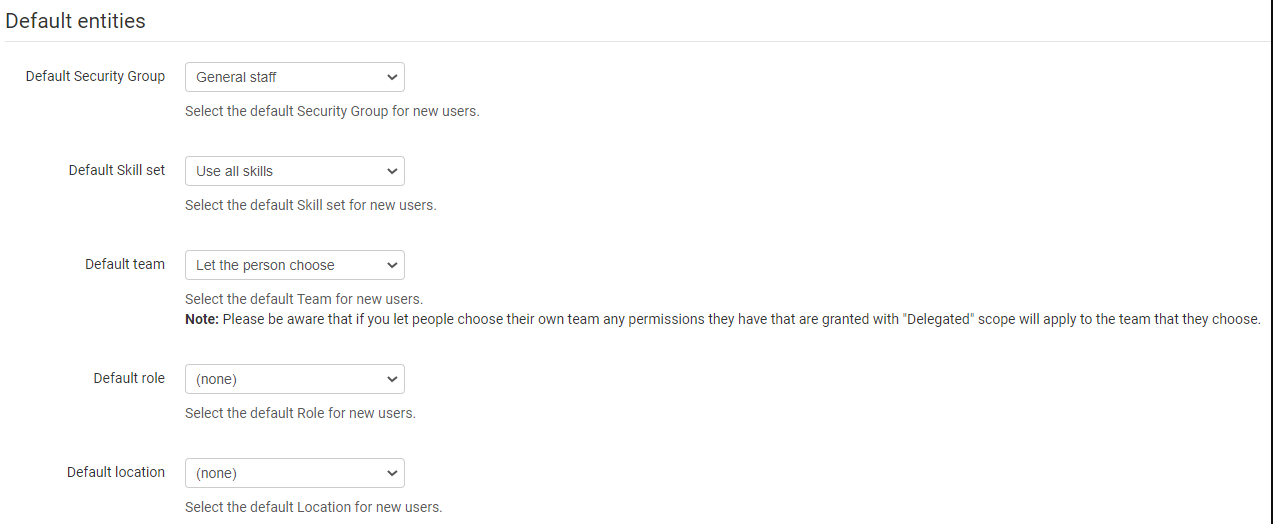Click the help text about default Security Group
Screen dimensions: 1273x524
tap(332, 111)
